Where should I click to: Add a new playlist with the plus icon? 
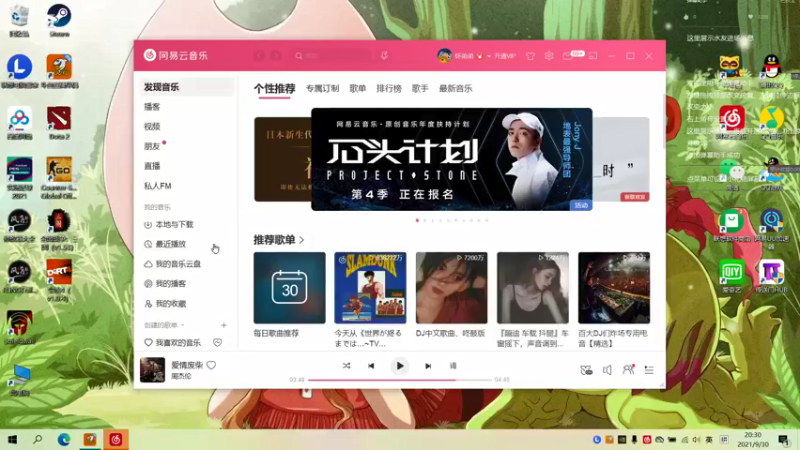223,325
